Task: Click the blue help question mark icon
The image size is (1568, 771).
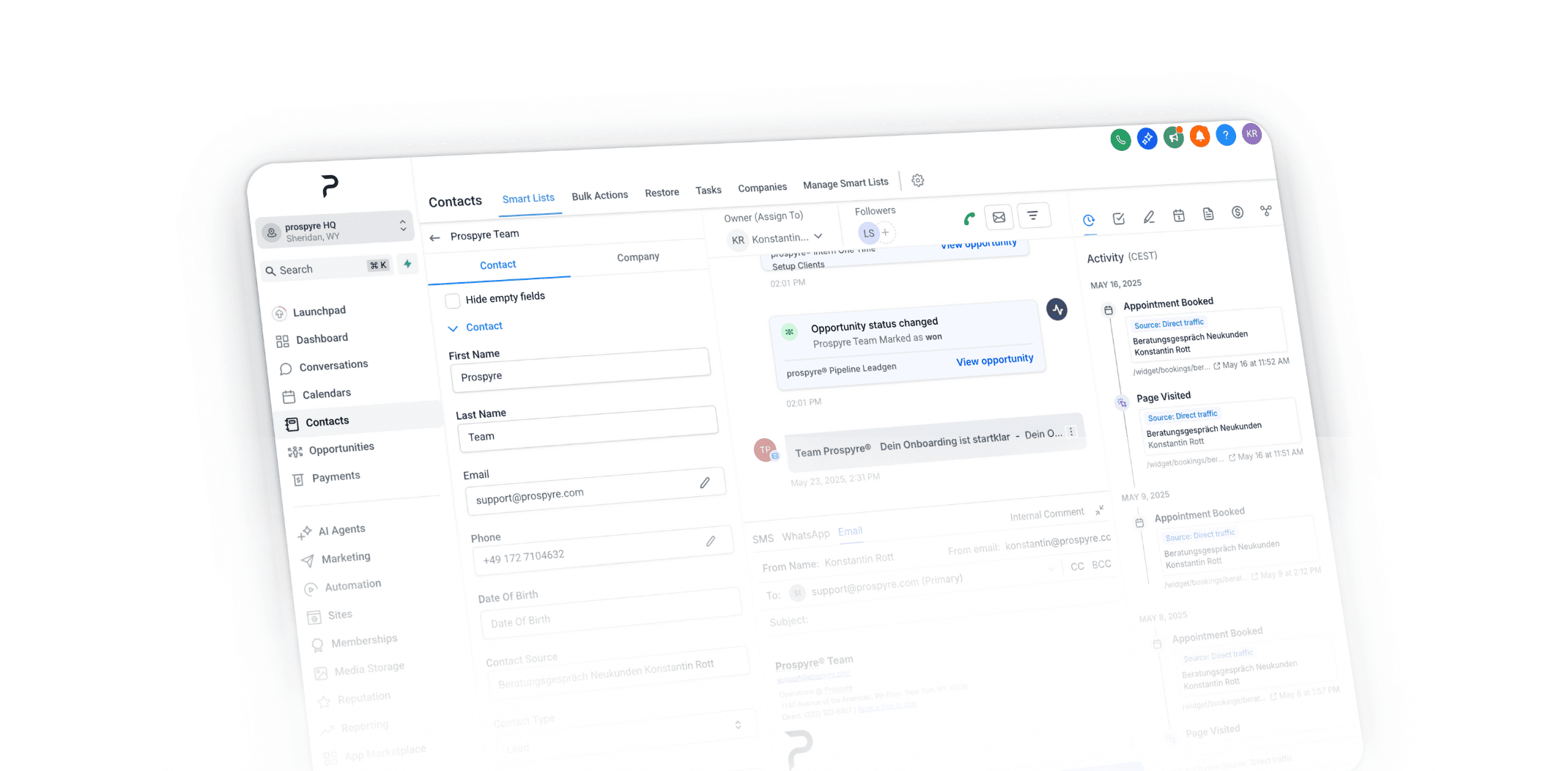Action: pos(1226,135)
